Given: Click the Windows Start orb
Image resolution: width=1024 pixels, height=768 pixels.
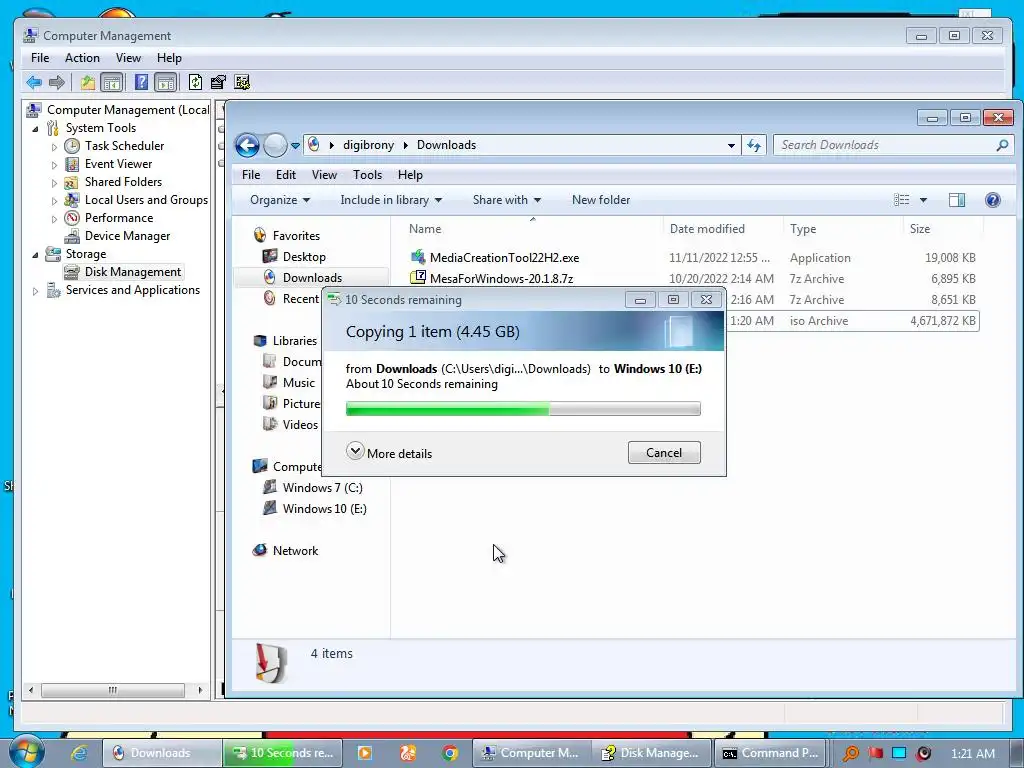Looking at the screenshot, I should coord(25,751).
